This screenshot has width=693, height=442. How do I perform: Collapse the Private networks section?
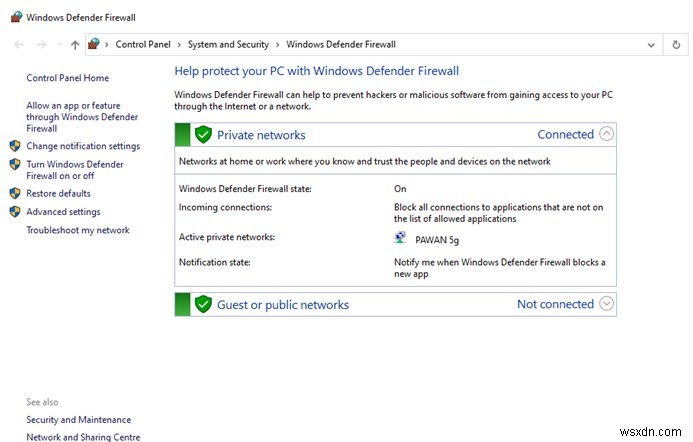click(x=607, y=134)
